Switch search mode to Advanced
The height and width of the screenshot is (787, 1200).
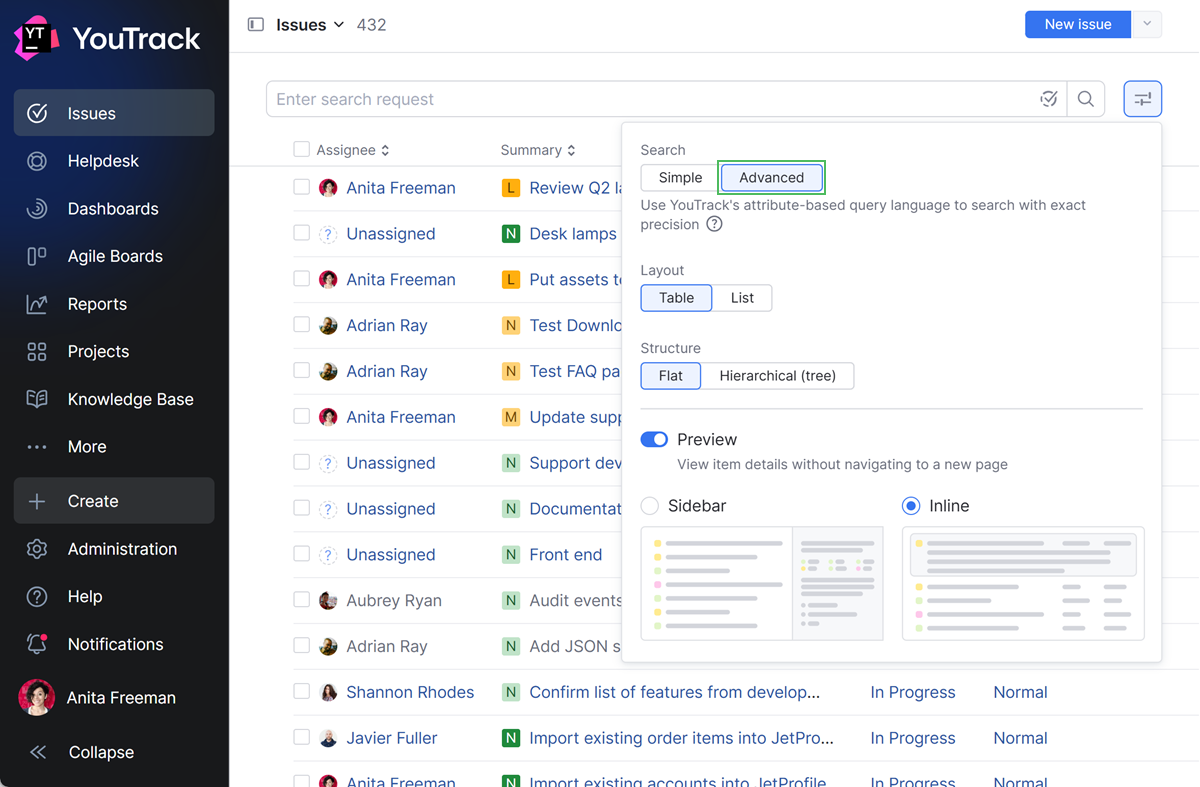(x=771, y=178)
